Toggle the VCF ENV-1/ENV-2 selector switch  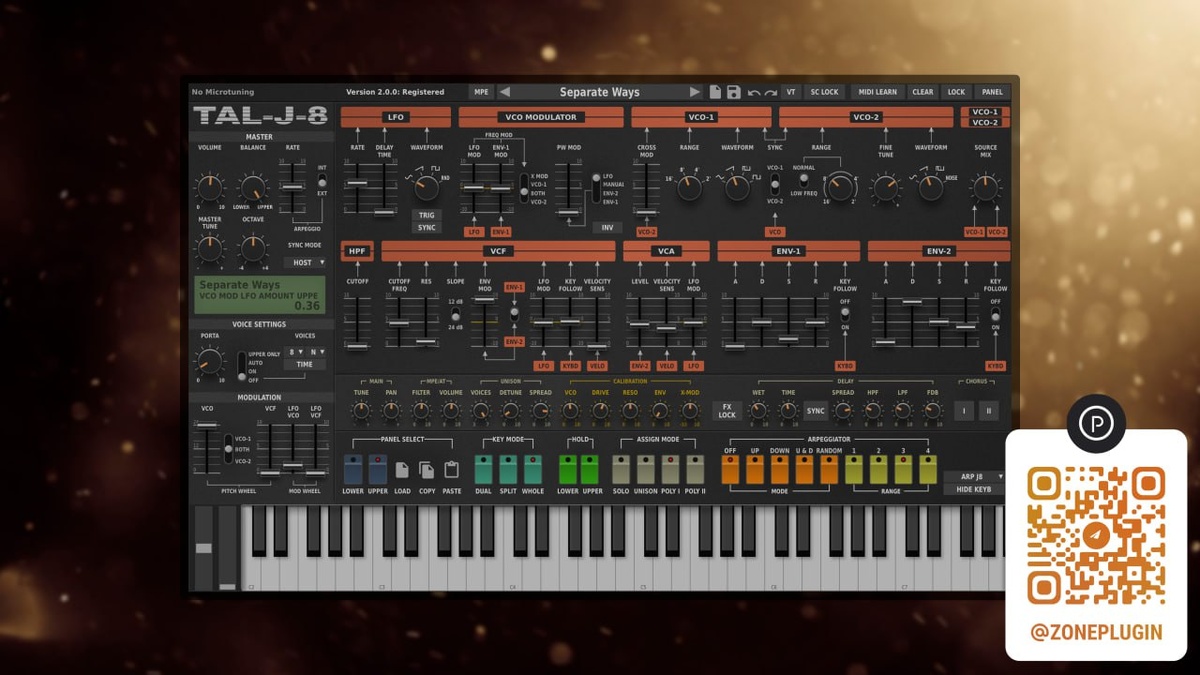[x=514, y=313]
